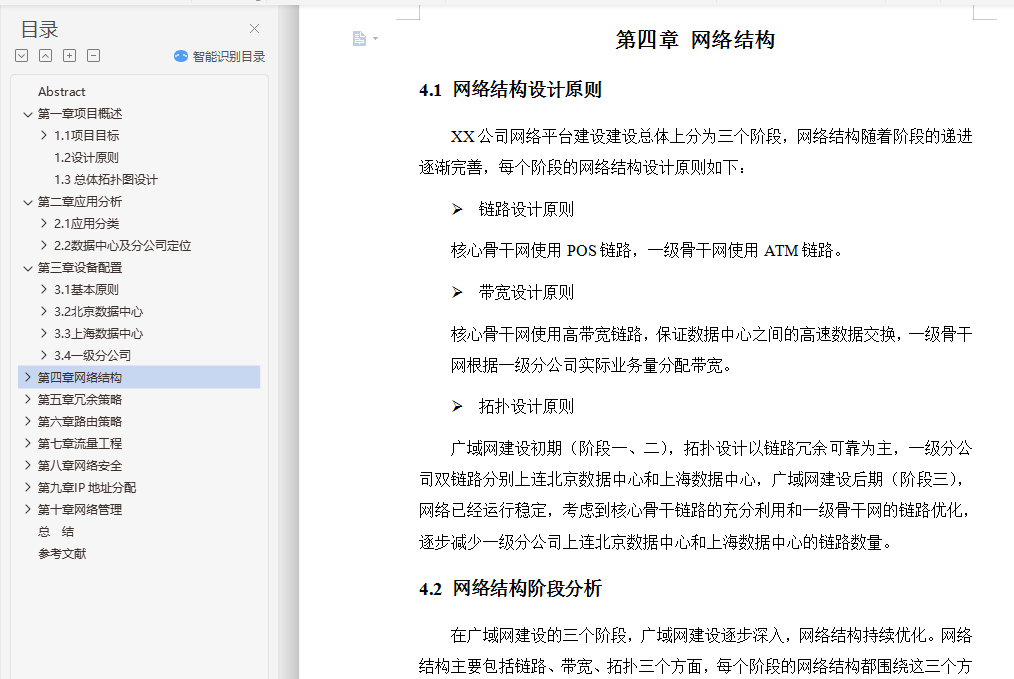Jump to 1.2设计原则 heading

pos(87,158)
